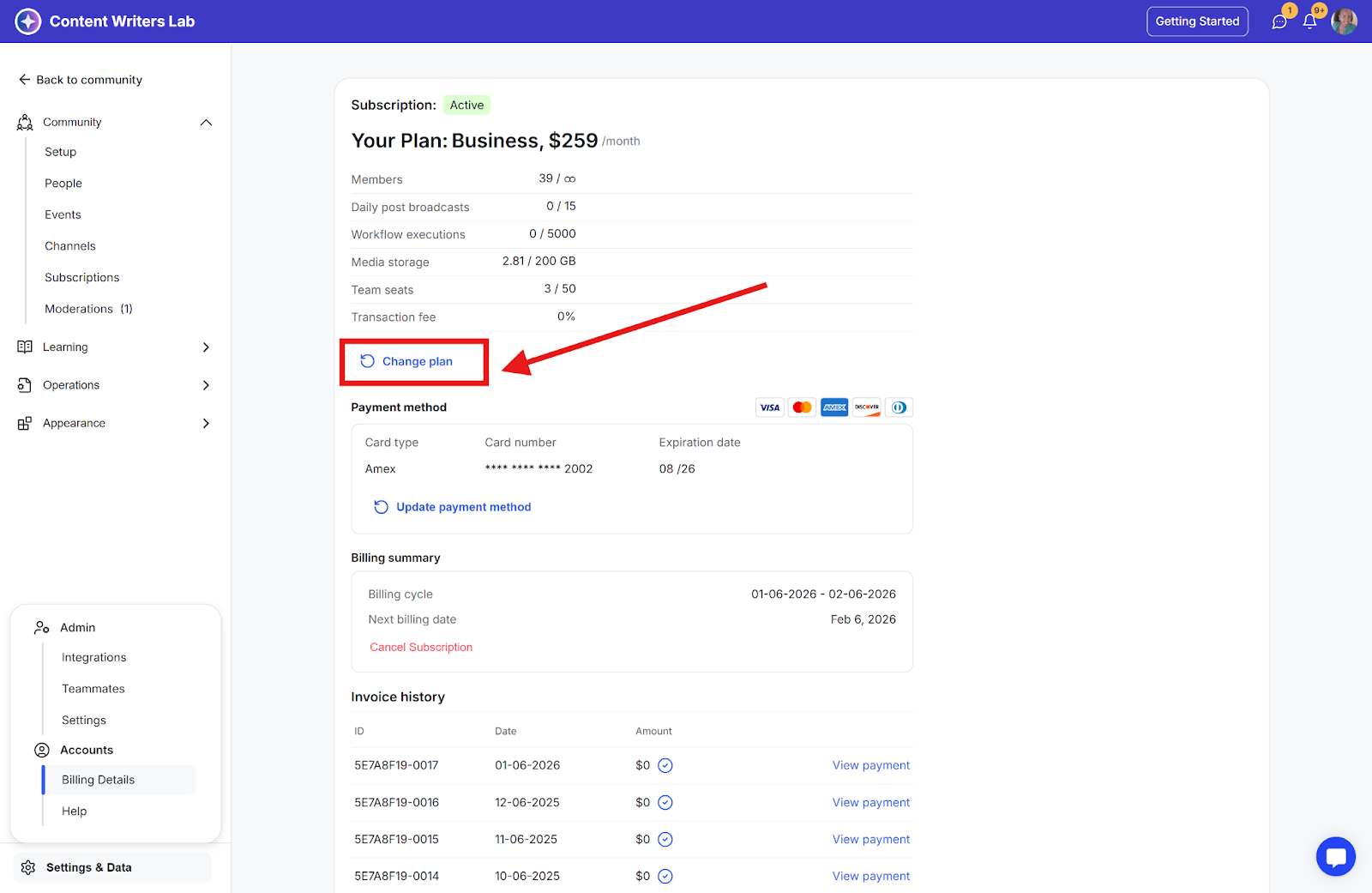Open the messages chat icon in header
1372x893 pixels.
[1279, 21]
